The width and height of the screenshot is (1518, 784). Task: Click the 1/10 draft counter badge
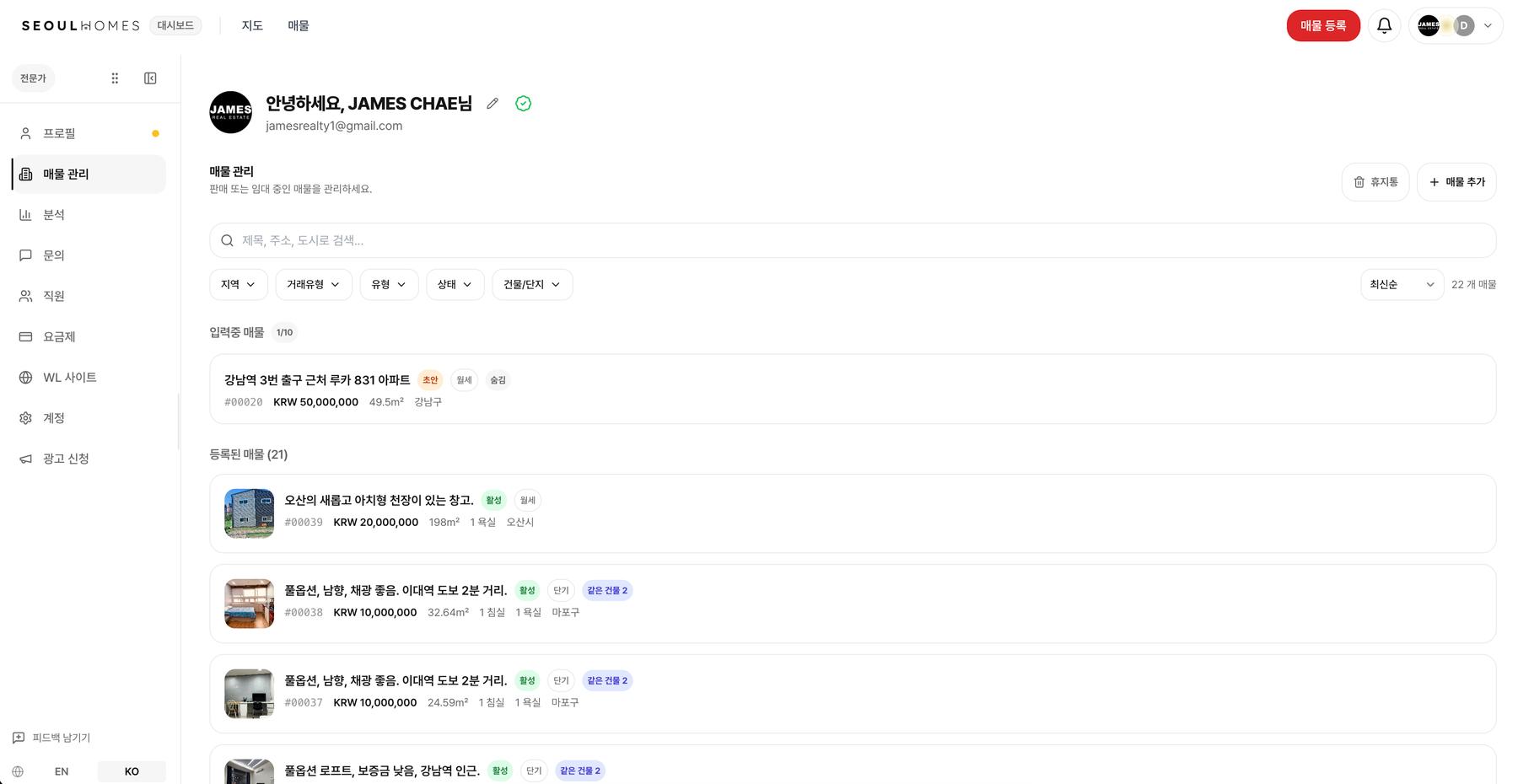[x=285, y=333]
